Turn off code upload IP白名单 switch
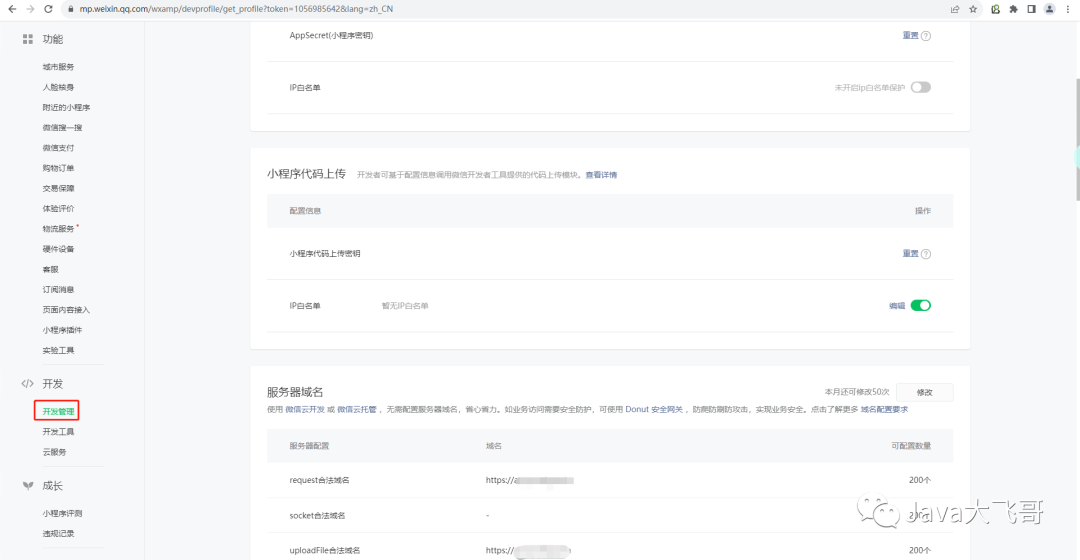Image resolution: width=1080 pixels, height=560 pixels. 920,306
